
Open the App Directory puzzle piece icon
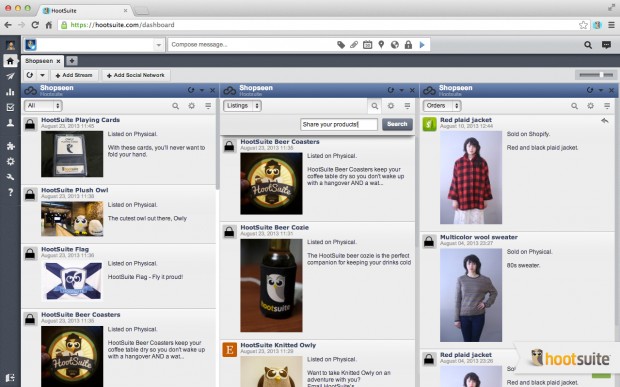(10, 146)
